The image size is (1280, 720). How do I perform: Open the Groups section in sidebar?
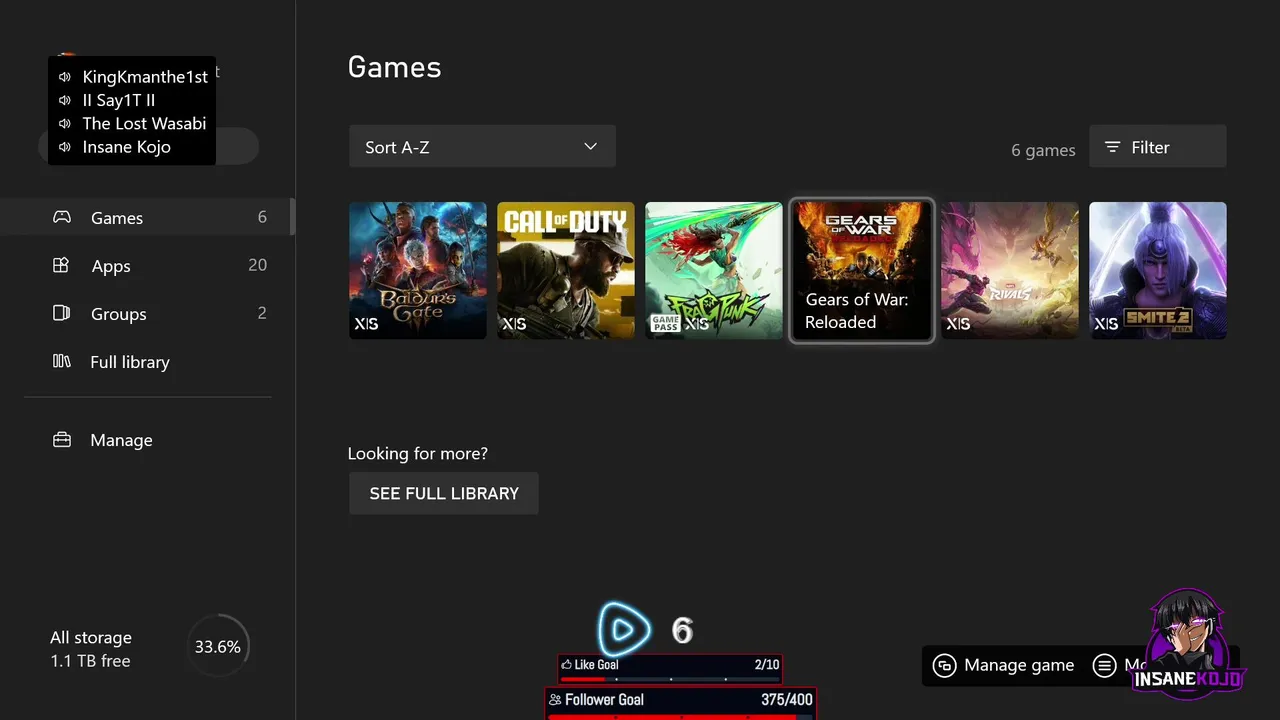coord(147,313)
